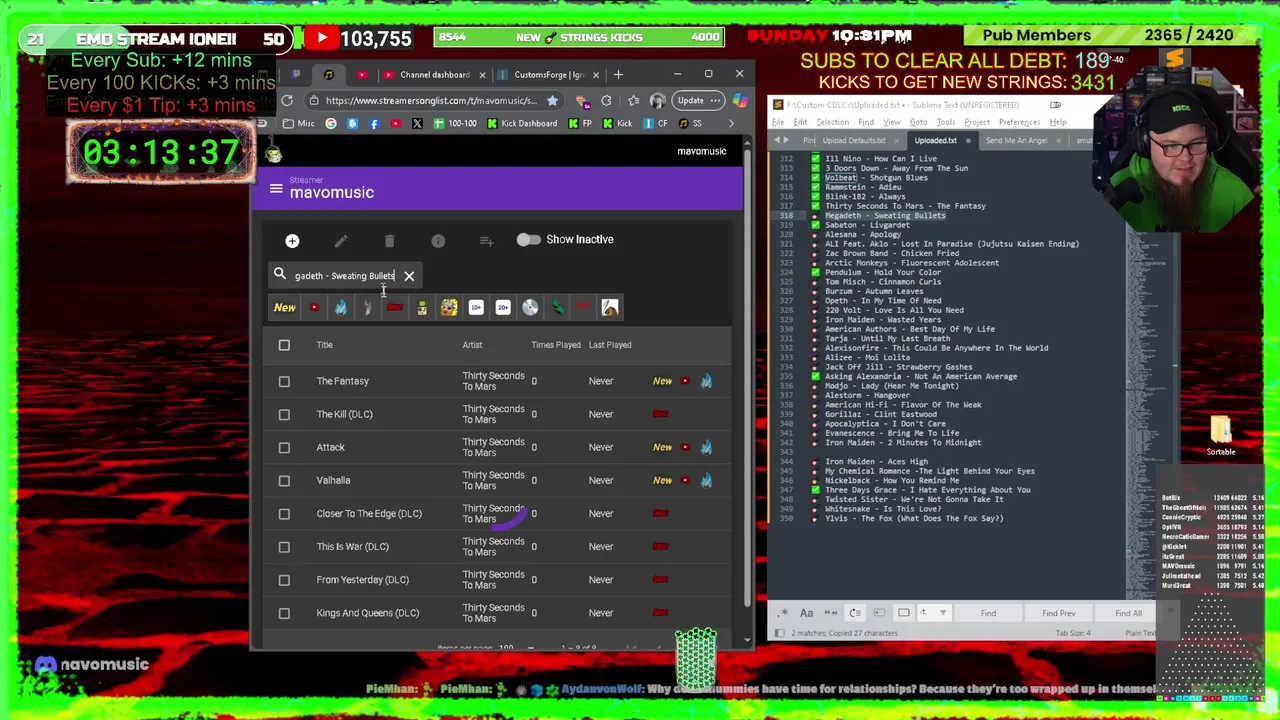This screenshot has height=720, width=1280.
Task: Click the add song plus icon
Action: tap(292, 241)
